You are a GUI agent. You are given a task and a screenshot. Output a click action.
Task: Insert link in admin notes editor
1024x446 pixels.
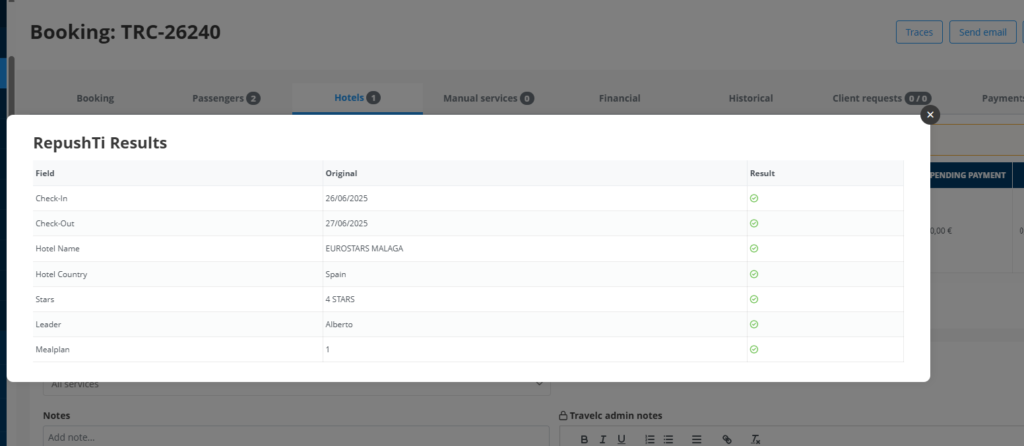pos(727,439)
